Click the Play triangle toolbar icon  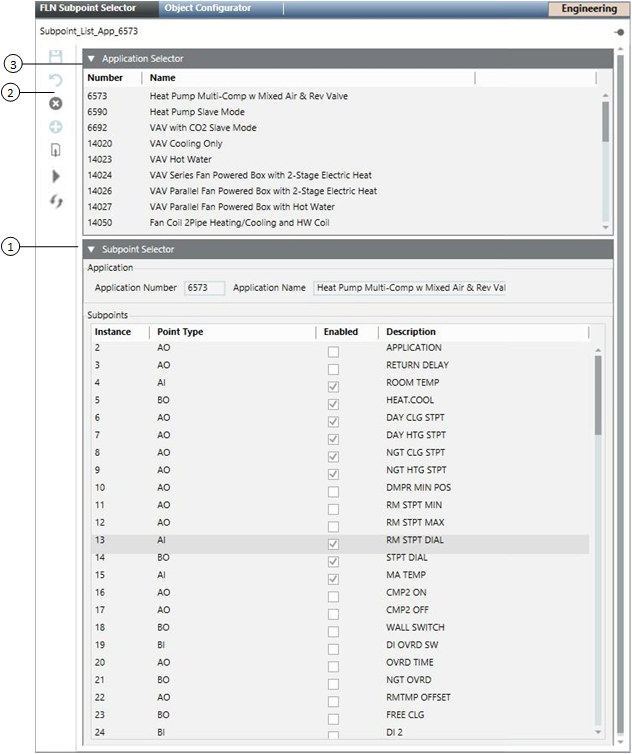56,176
